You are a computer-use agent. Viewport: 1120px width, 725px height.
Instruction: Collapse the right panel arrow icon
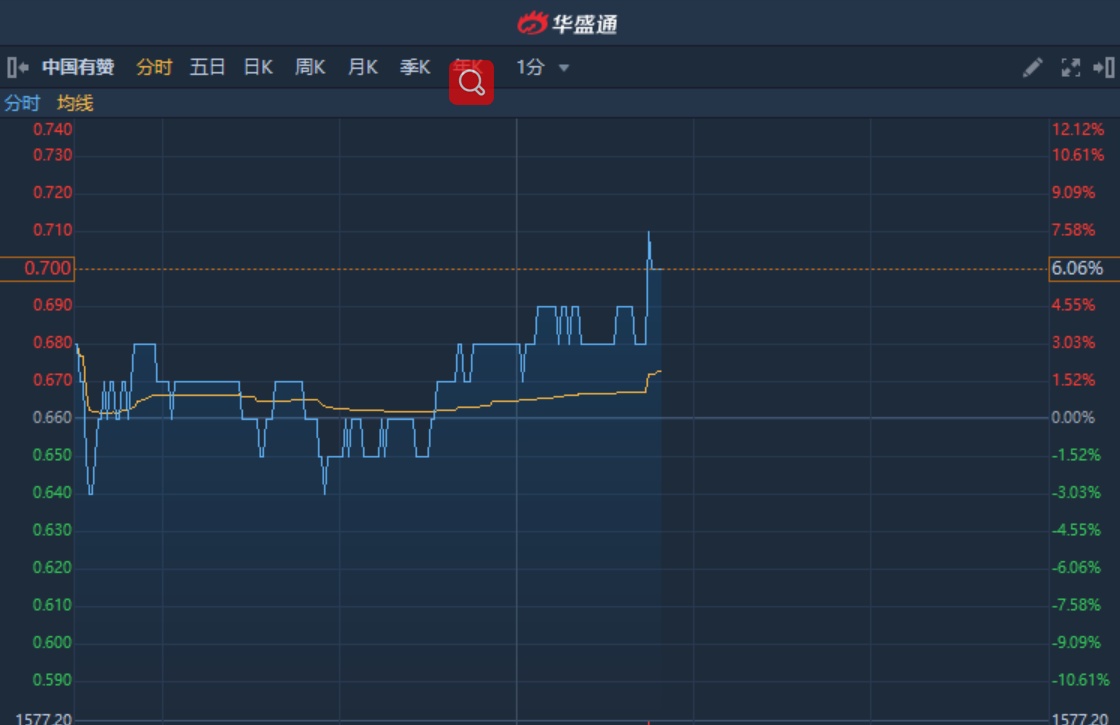pyautogui.click(x=1104, y=67)
